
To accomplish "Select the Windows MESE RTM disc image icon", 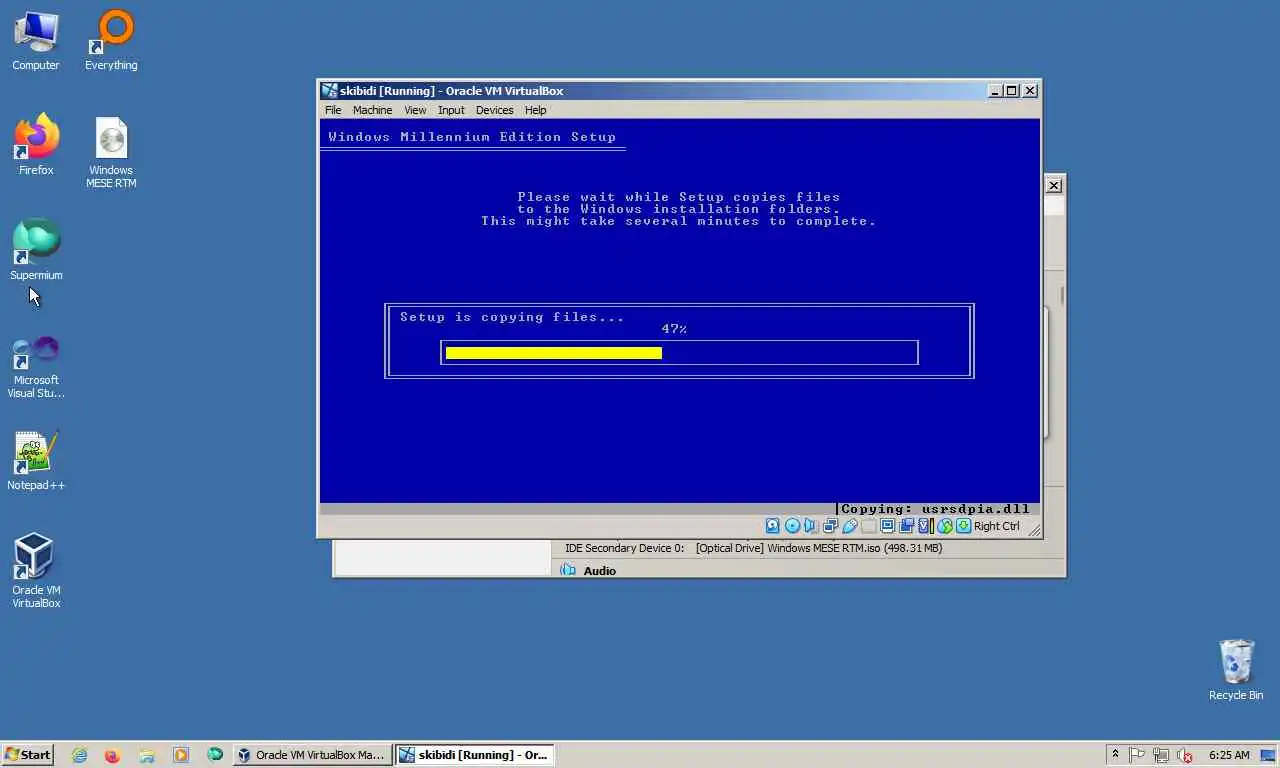I will [x=111, y=153].
